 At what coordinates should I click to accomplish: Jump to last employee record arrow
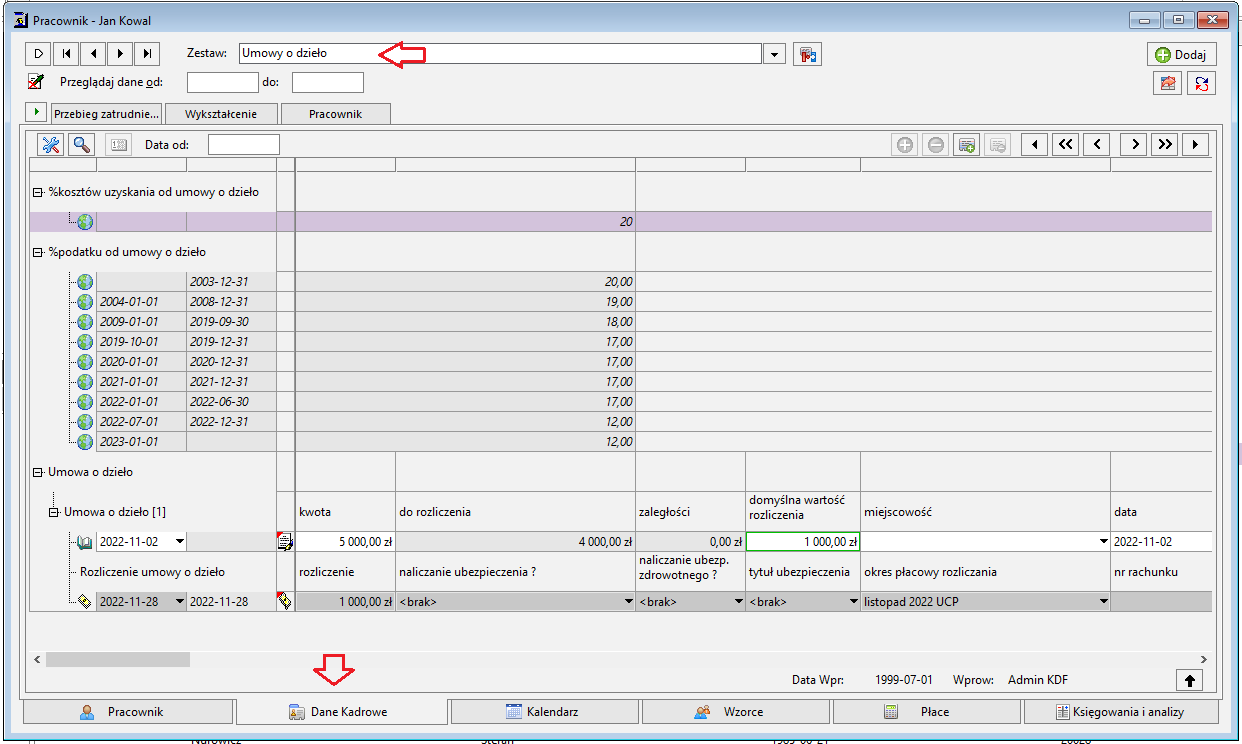[147, 54]
